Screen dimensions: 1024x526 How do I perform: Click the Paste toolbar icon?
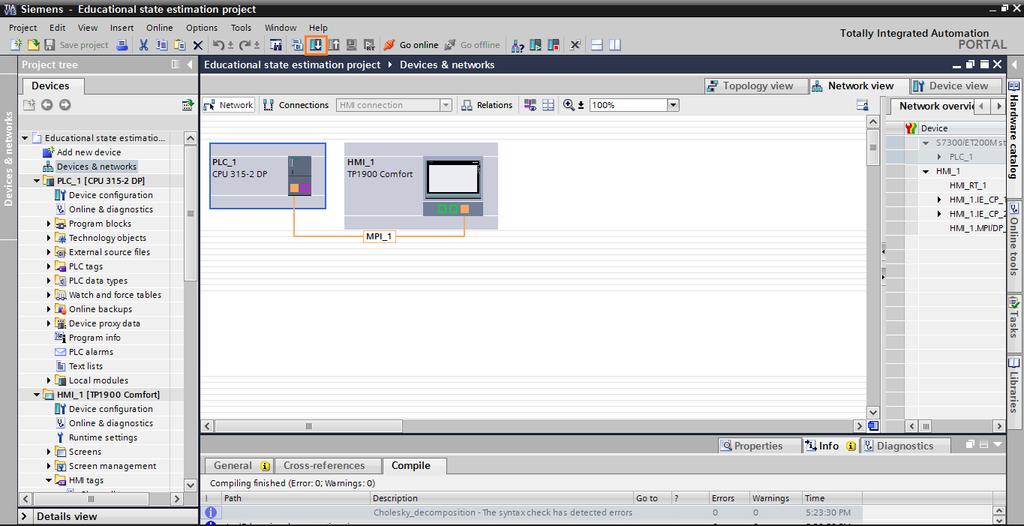click(180, 45)
